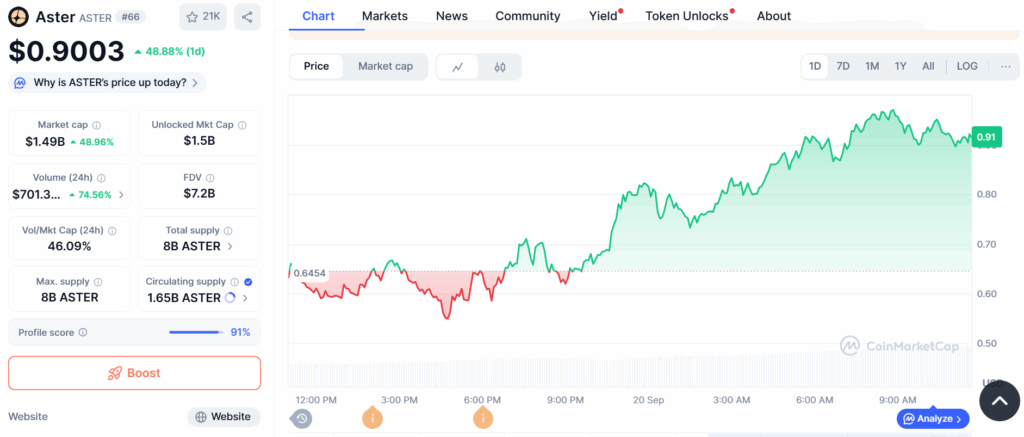Open the Token Unlocks tab

tap(687, 16)
